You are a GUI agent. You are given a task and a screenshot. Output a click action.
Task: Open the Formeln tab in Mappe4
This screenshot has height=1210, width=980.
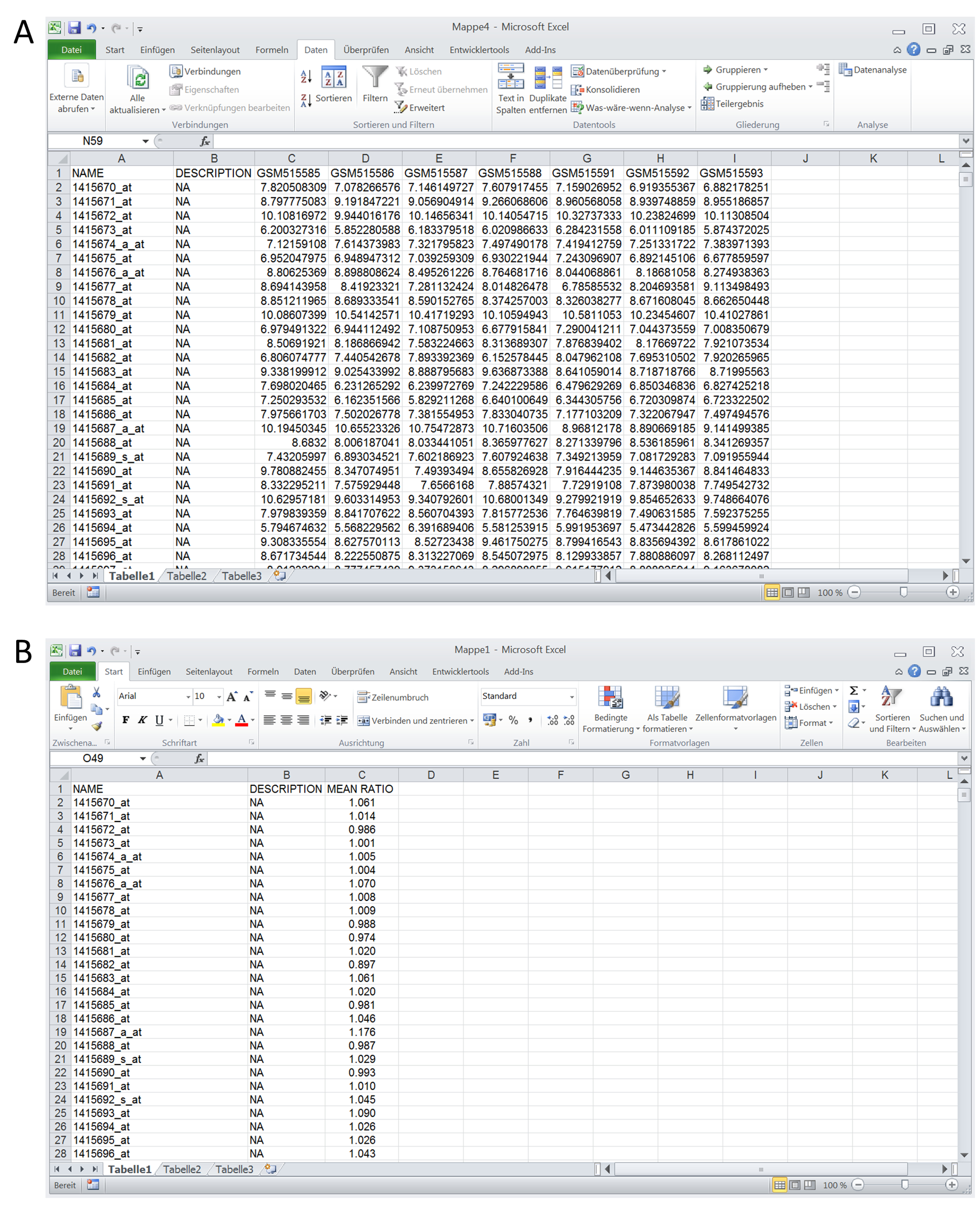(x=271, y=50)
